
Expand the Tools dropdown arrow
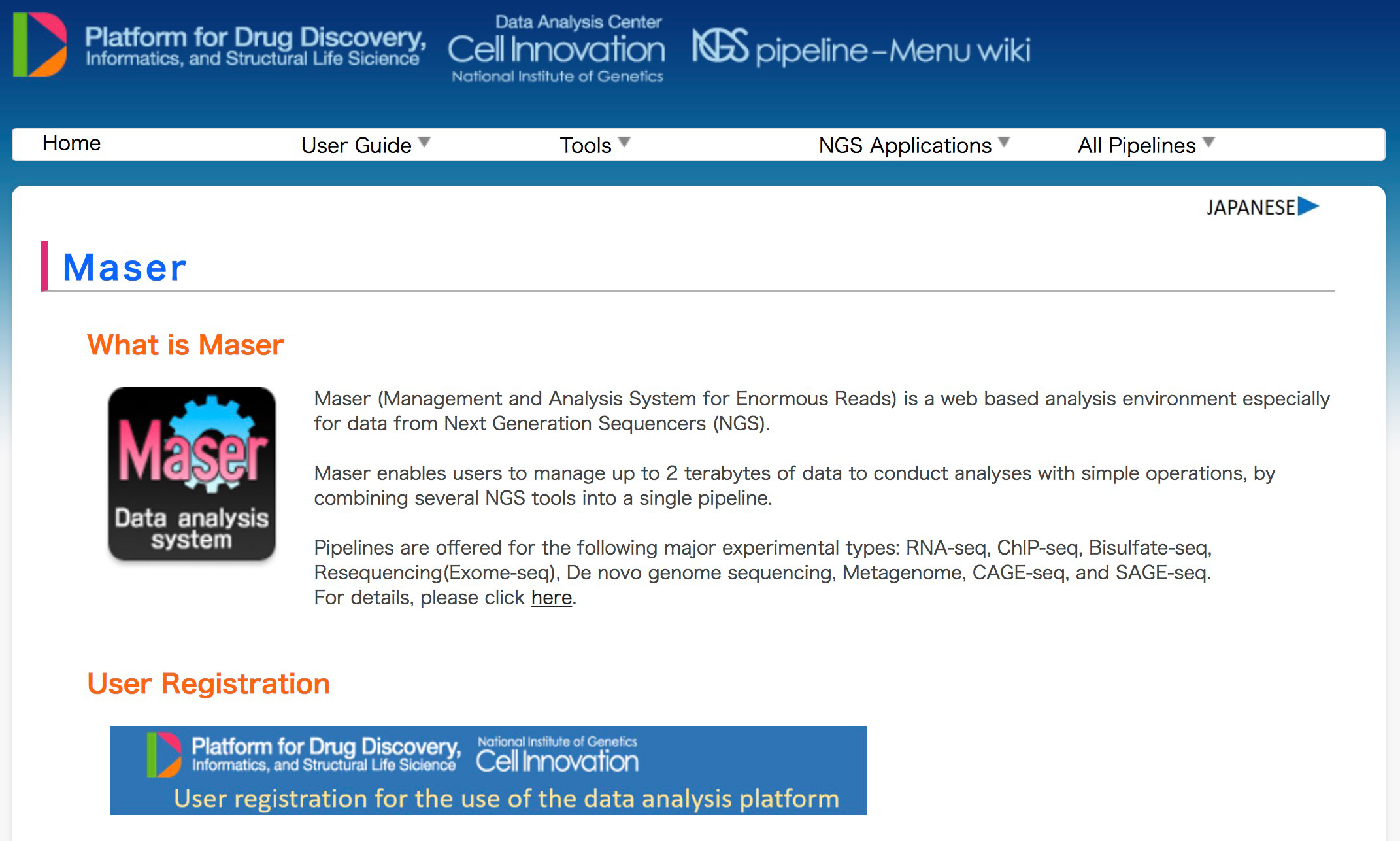tap(624, 142)
